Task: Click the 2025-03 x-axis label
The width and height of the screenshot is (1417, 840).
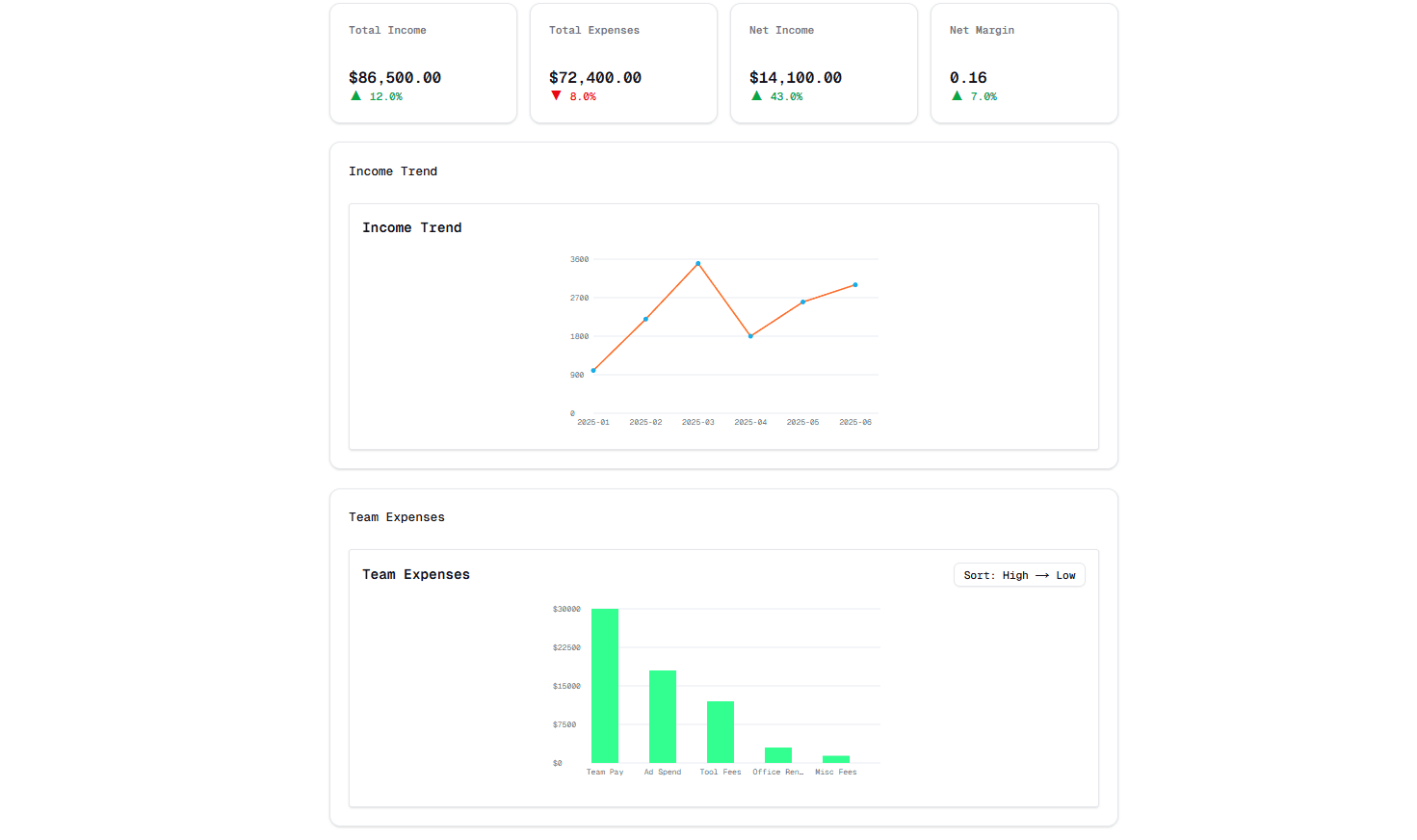Action: point(698,422)
